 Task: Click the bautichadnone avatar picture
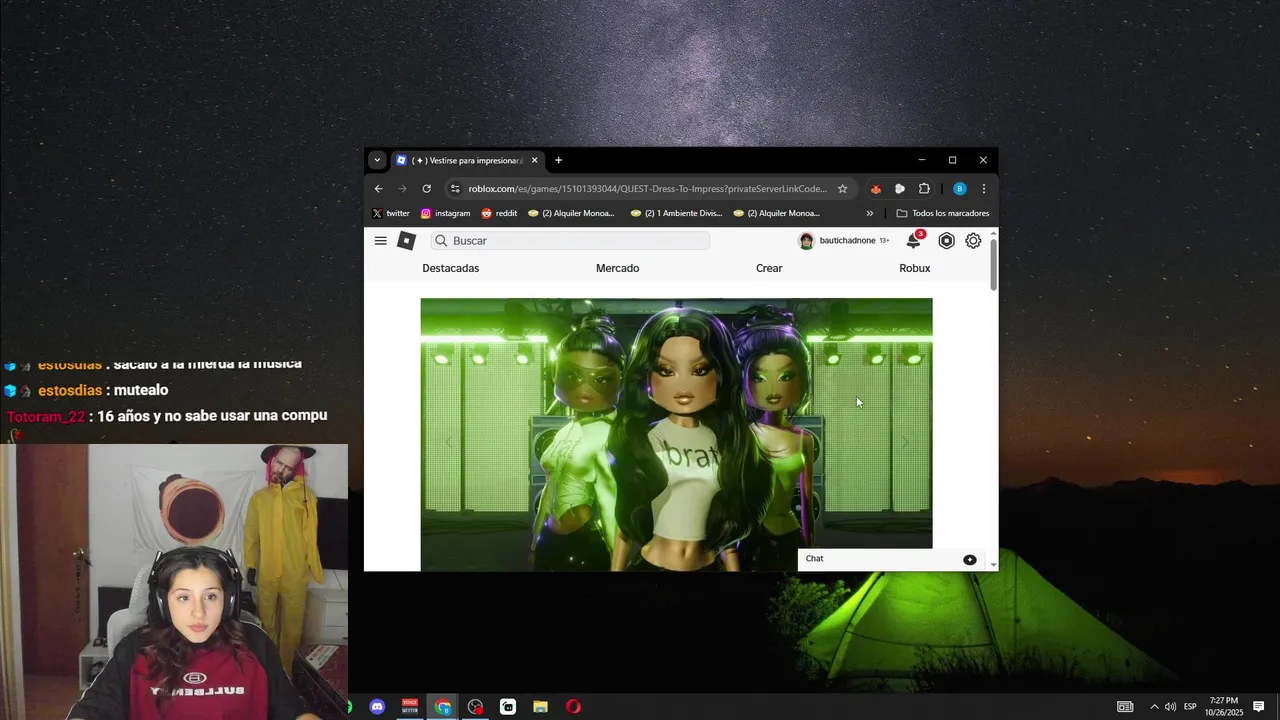tap(806, 241)
